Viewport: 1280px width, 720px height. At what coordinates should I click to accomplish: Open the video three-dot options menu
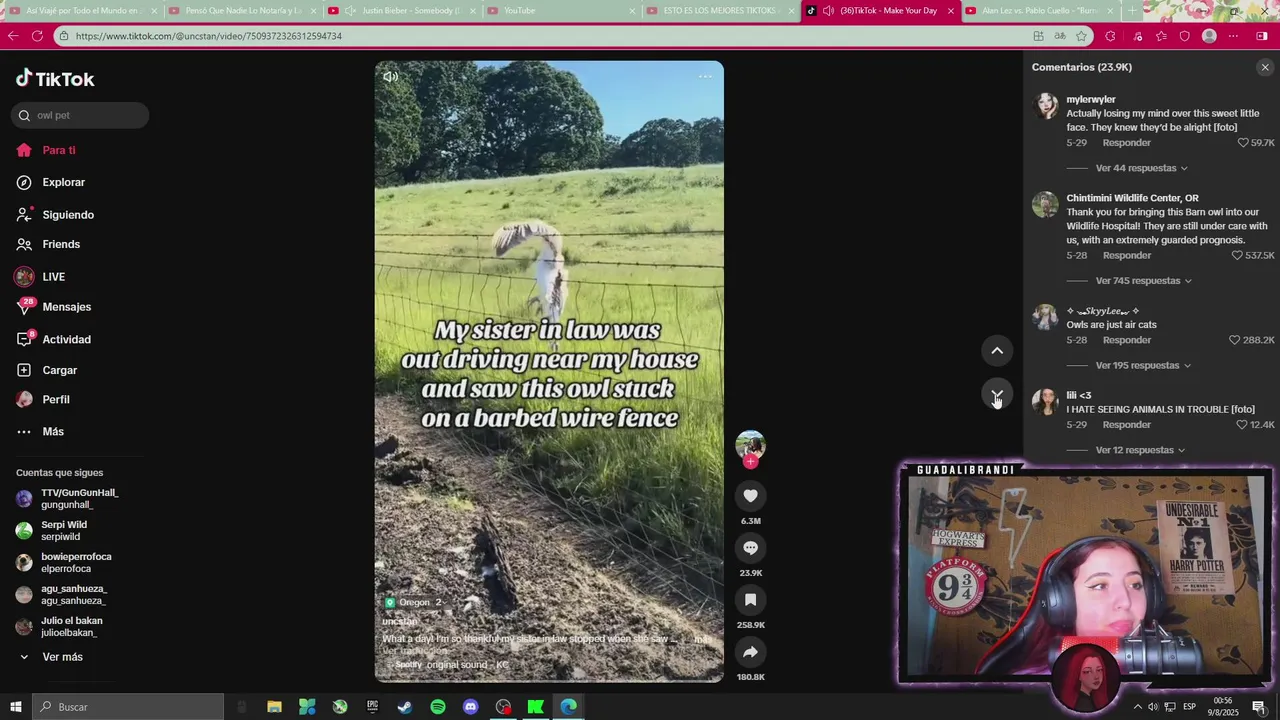[x=705, y=76]
